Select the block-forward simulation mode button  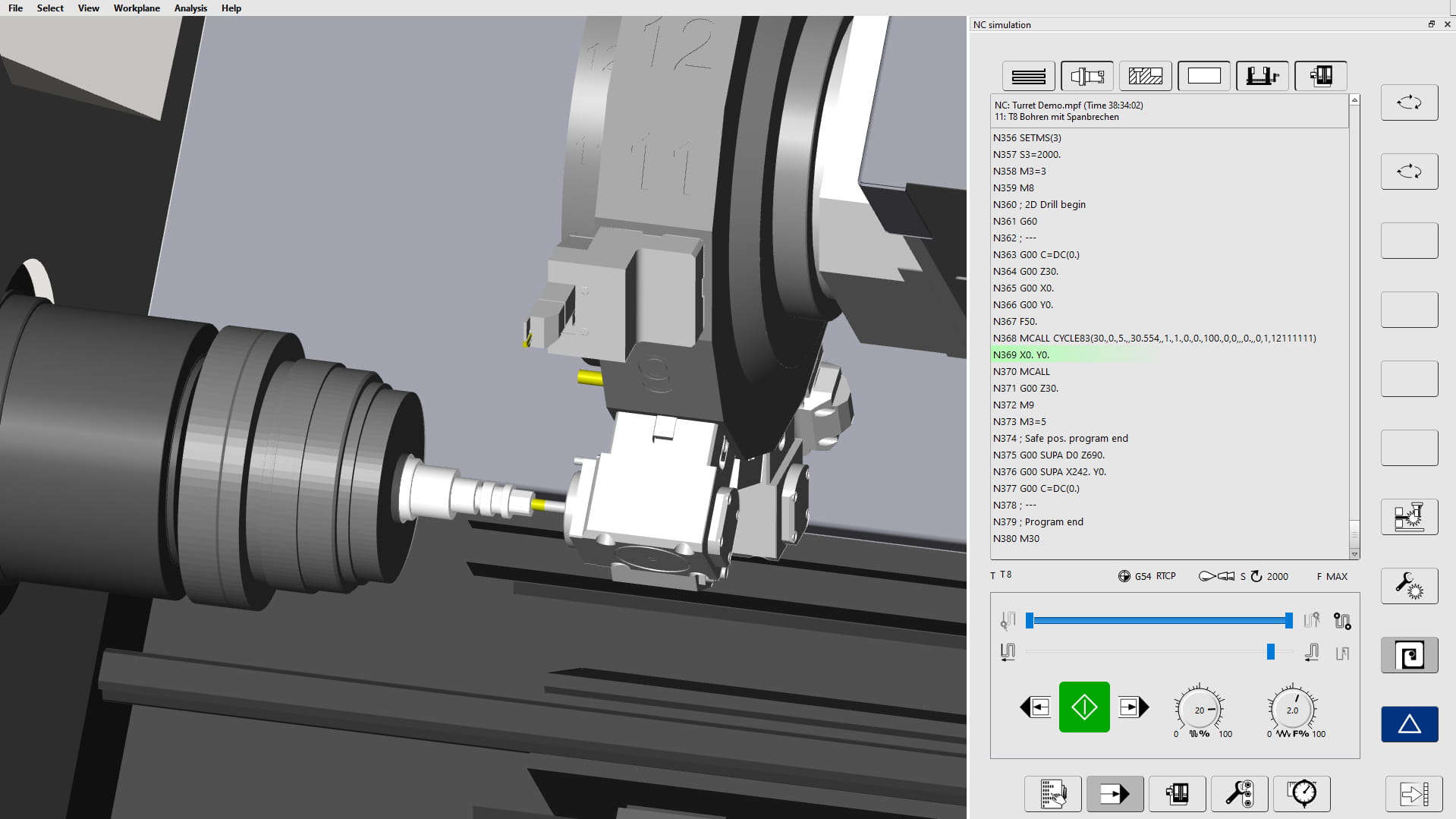click(1115, 794)
